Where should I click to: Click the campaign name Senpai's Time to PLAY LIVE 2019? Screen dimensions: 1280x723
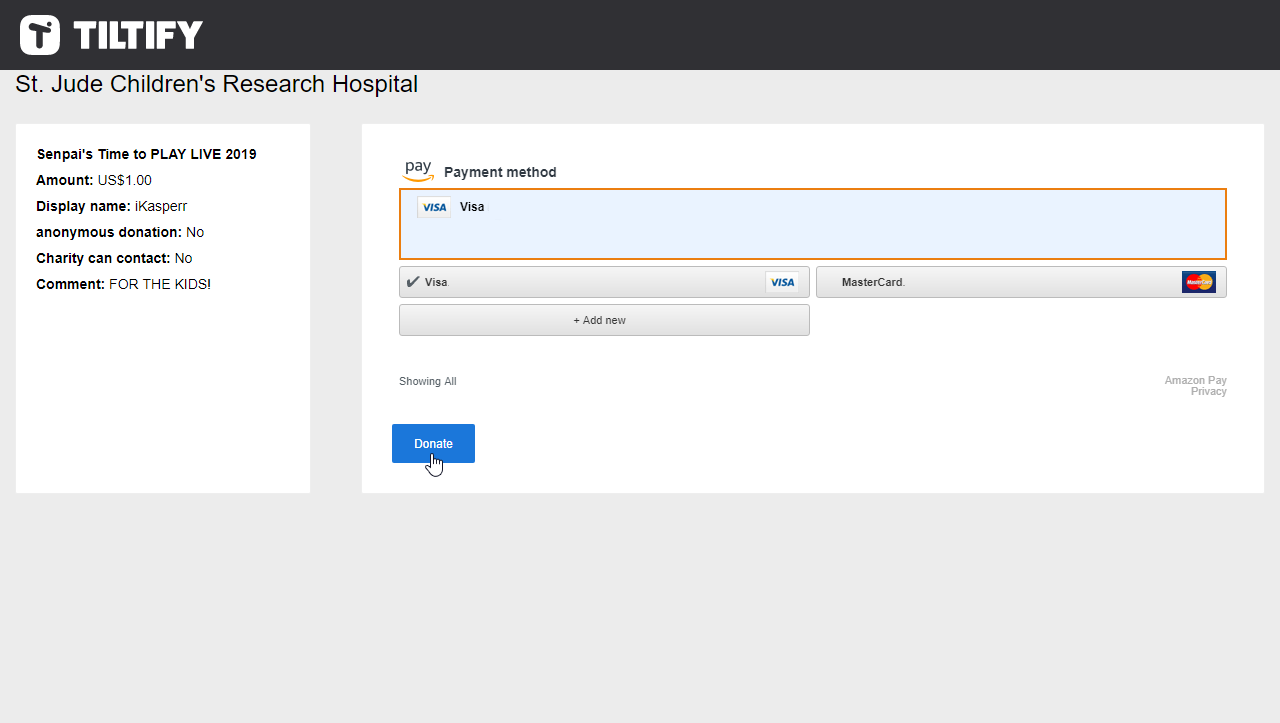coord(147,154)
